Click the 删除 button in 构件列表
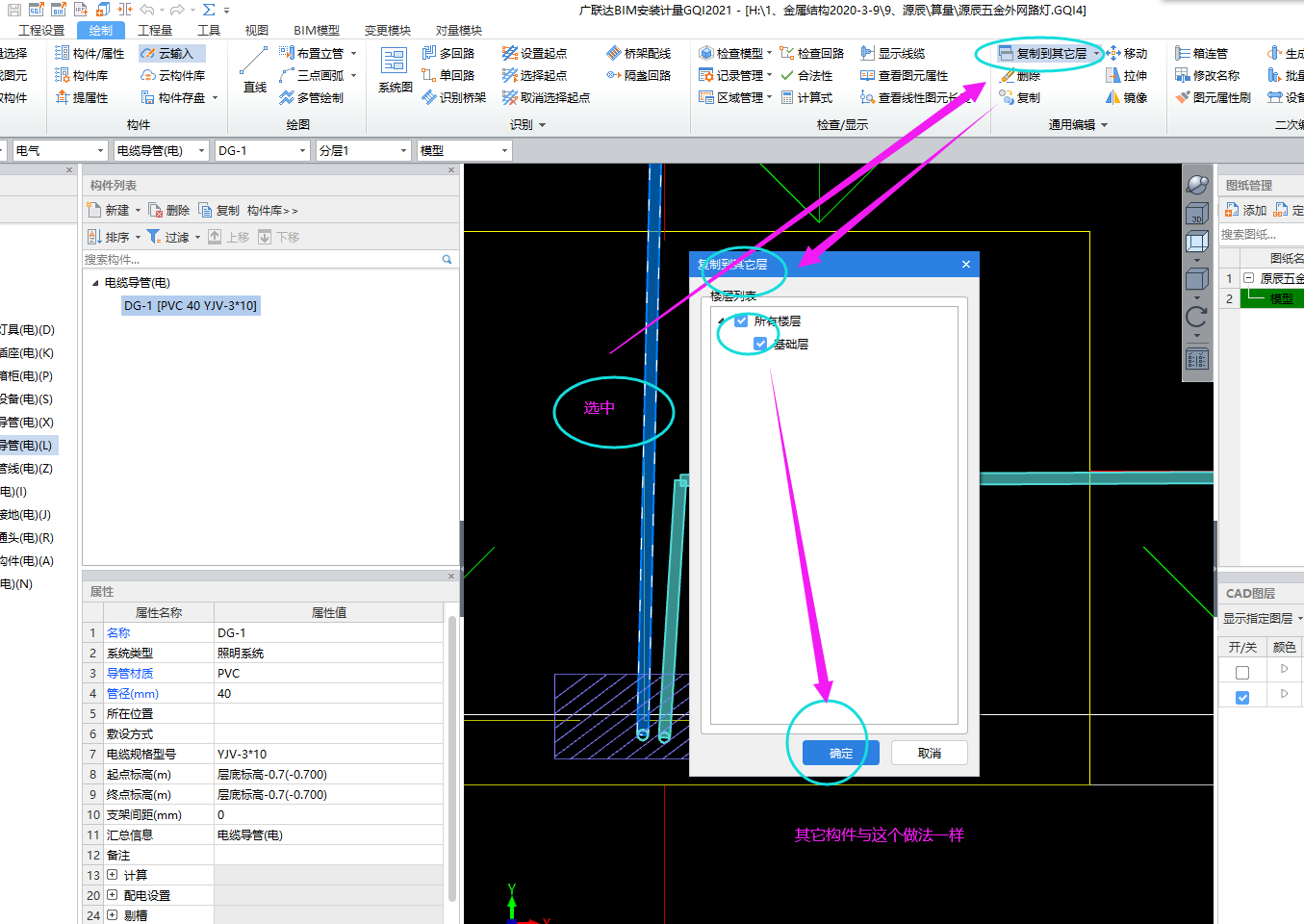 pos(169,210)
